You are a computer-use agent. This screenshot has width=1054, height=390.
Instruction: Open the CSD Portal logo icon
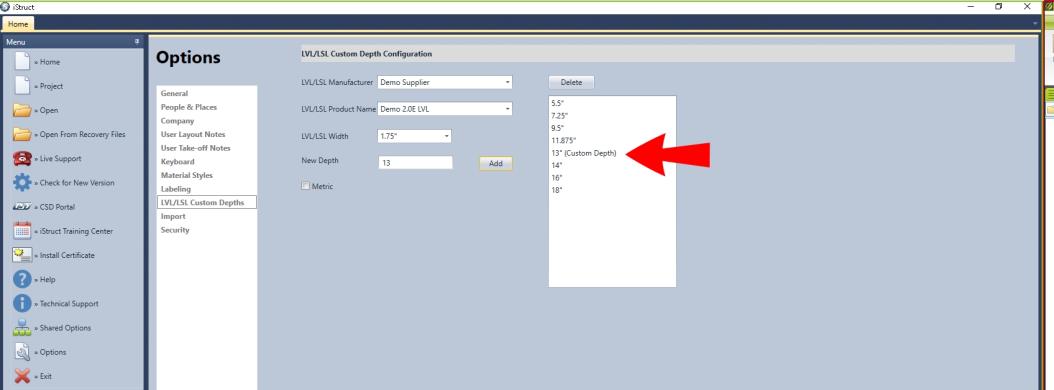coord(22,207)
